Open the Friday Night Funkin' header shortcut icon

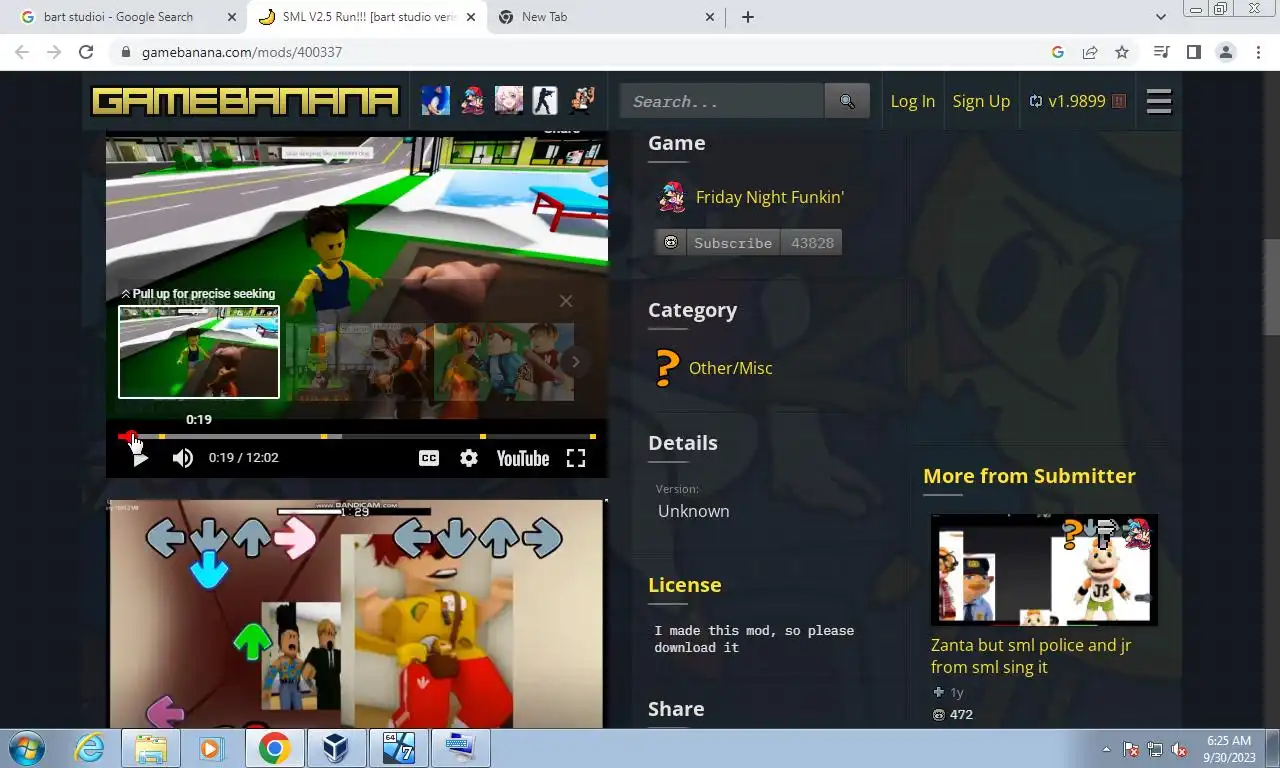tap(472, 101)
